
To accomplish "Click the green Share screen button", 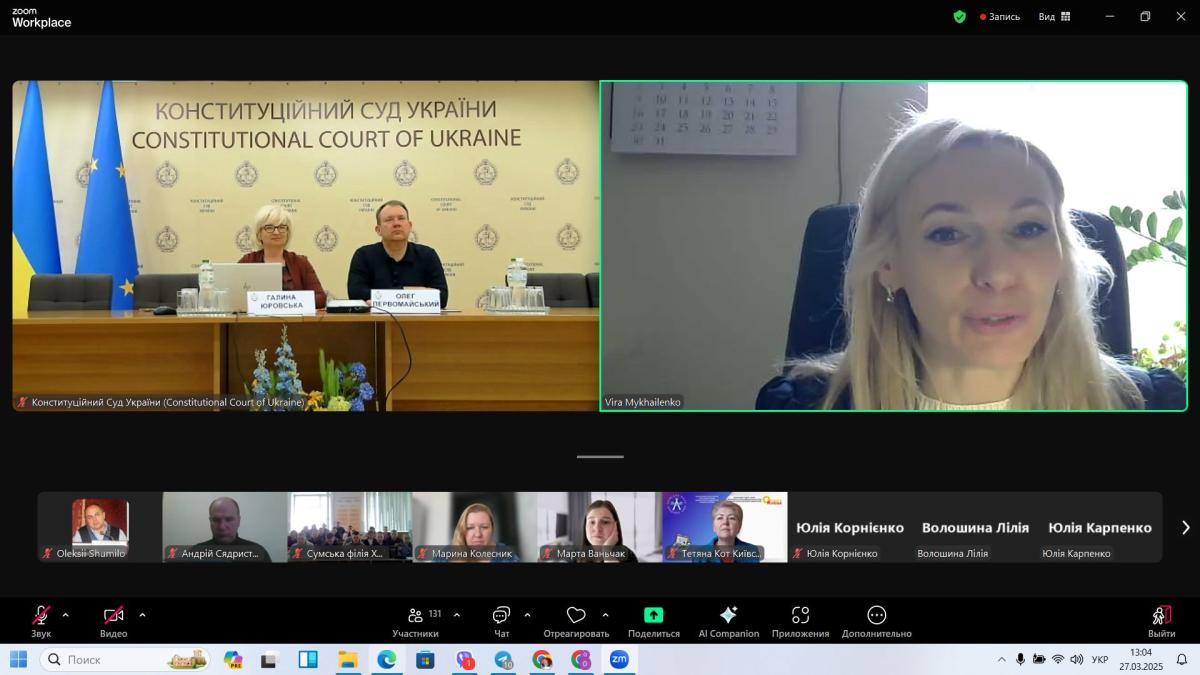I will pyautogui.click(x=653, y=620).
